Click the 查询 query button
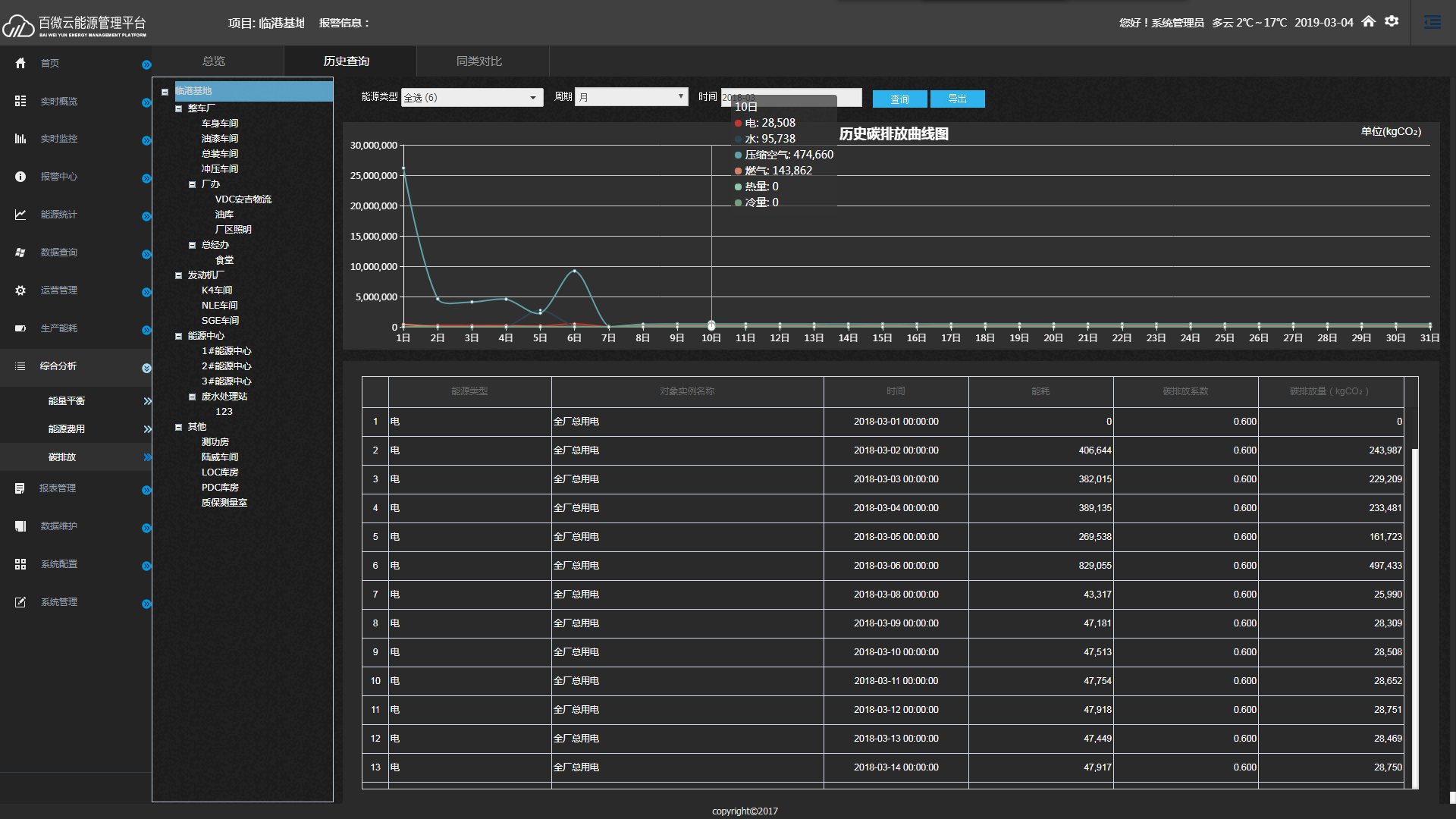The height and width of the screenshot is (819, 1456). (899, 99)
